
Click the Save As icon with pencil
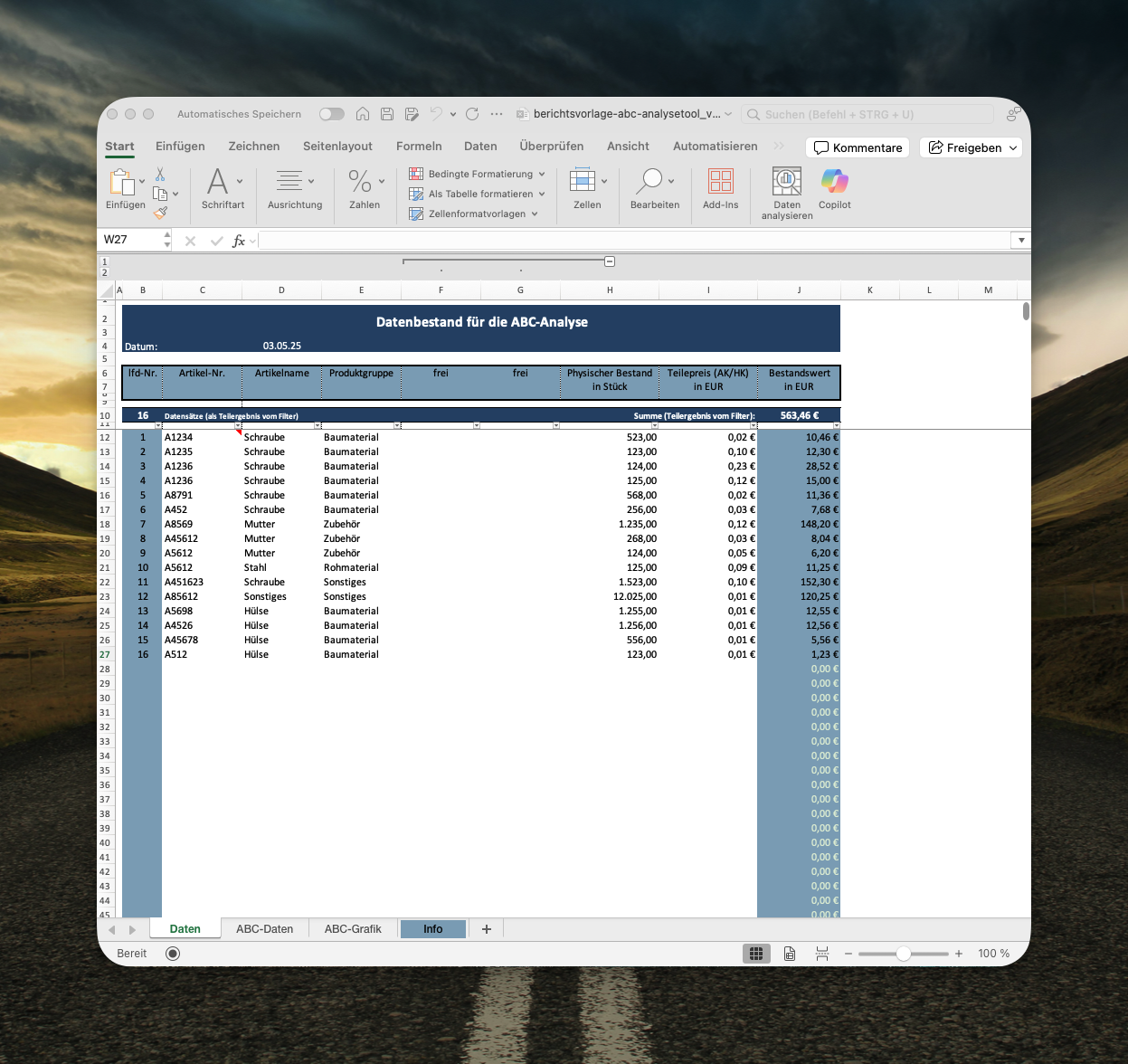412,114
